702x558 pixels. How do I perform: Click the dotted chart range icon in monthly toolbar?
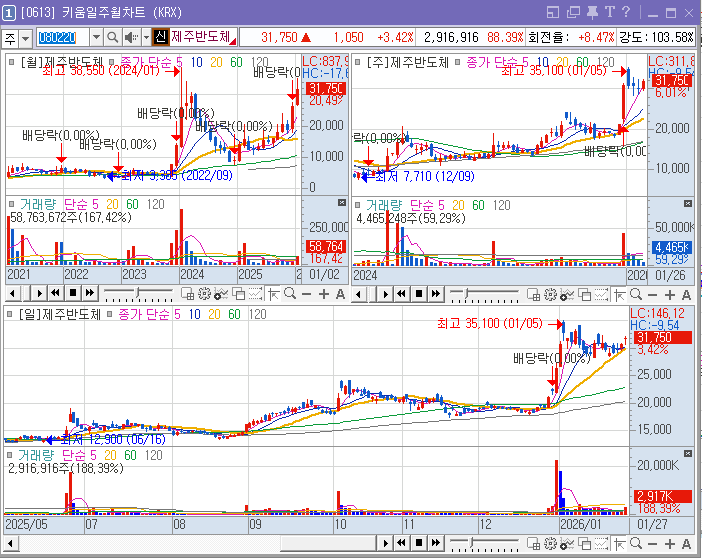(256, 294)
